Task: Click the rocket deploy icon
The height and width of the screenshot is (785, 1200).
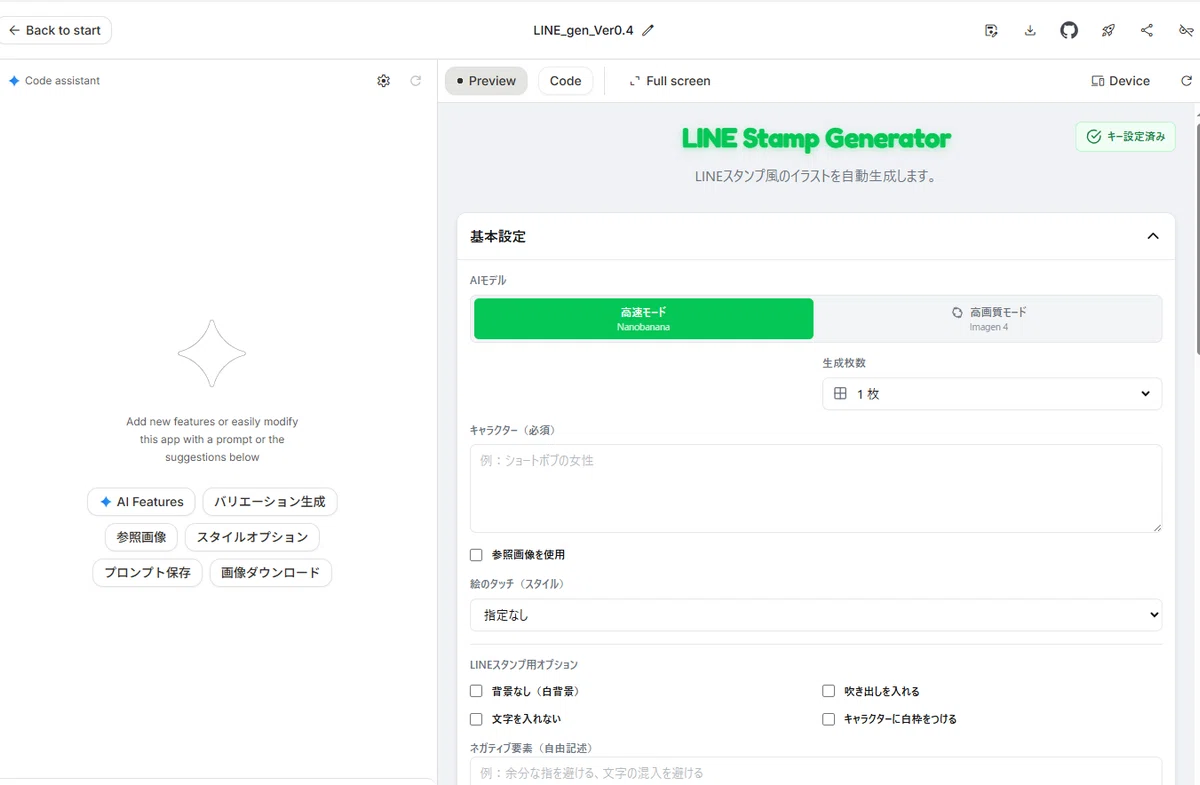Action: (x=1108, y=30)
